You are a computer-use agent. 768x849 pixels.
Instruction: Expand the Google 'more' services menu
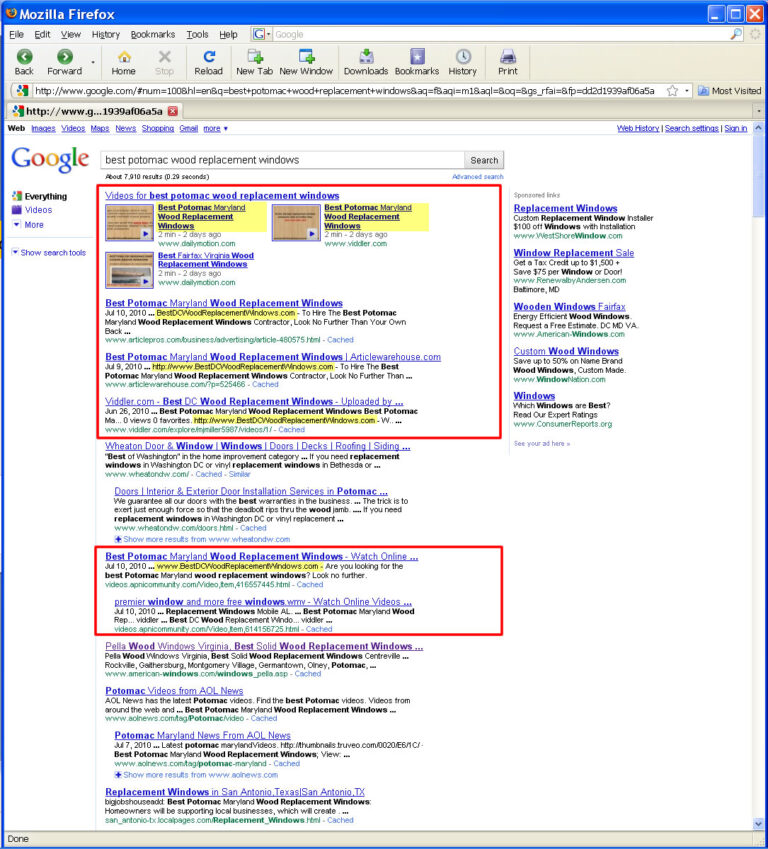click(216, 128)
